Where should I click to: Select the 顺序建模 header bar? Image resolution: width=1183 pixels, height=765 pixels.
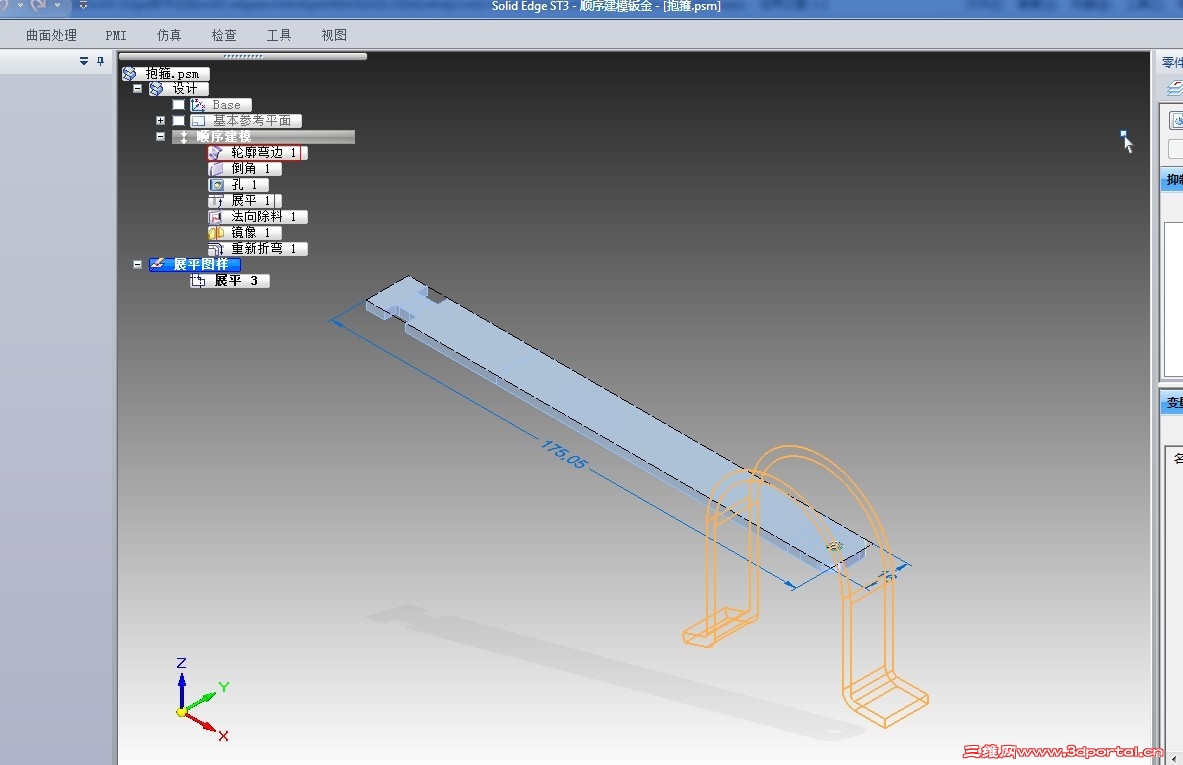click(x=263, y=137)
